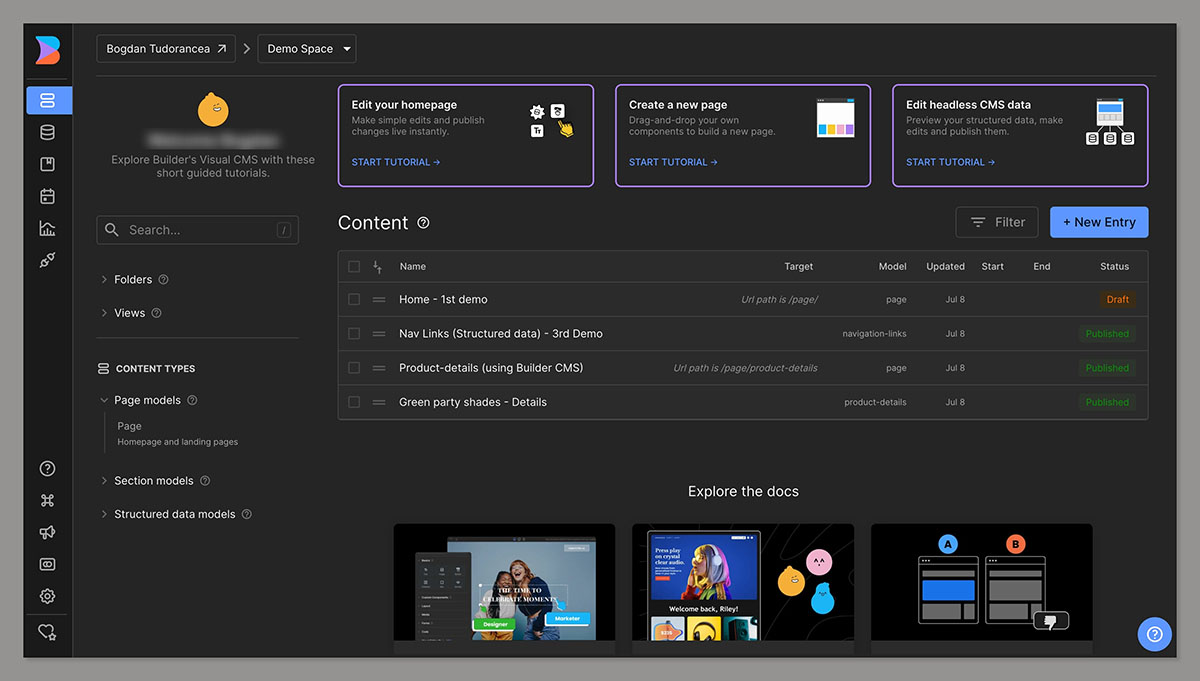Screen dimensions: 1200x681
Task: Click help icon next to Content heading
Action: click(423, 223)
